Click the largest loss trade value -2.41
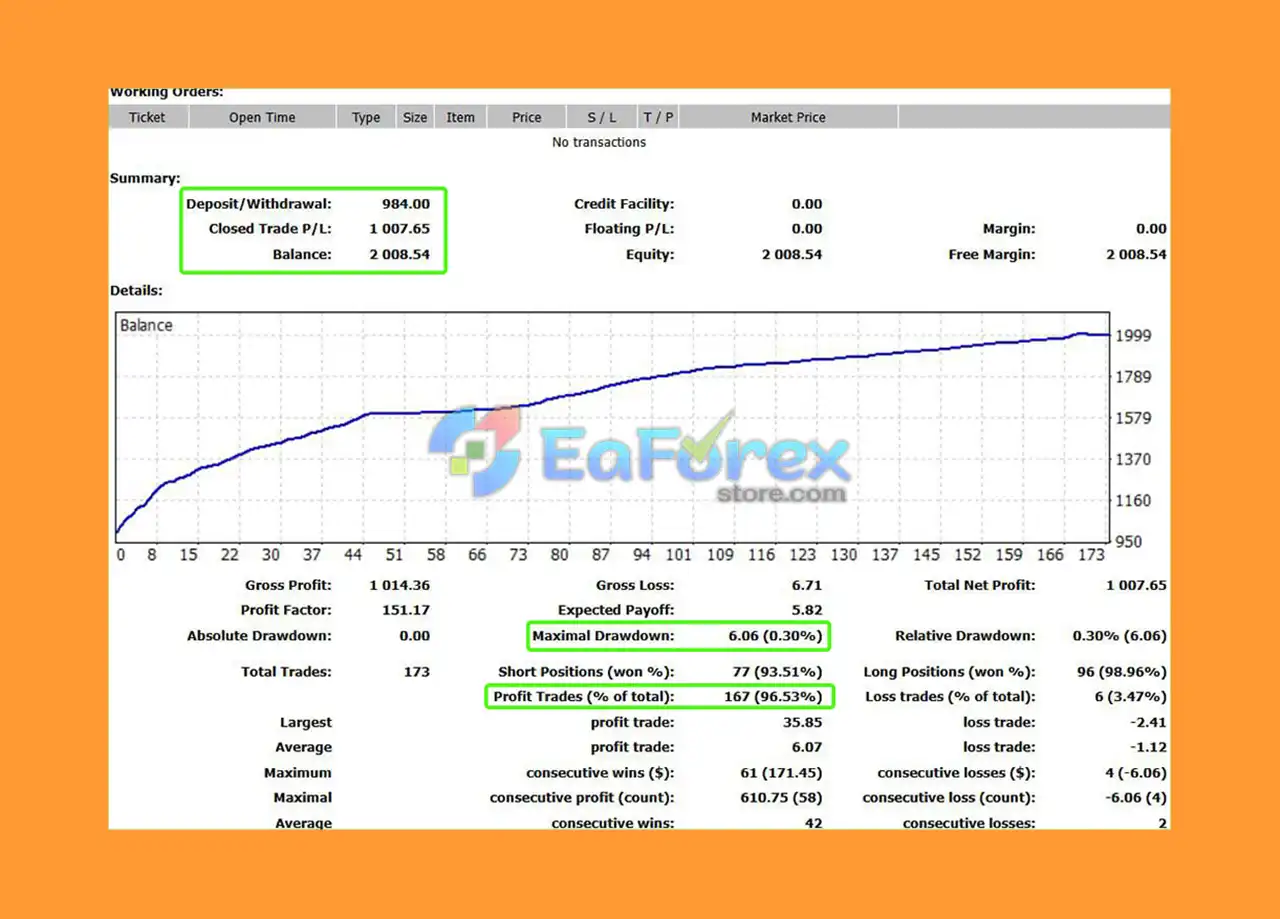1280x919 pixels. [1149, 722]
